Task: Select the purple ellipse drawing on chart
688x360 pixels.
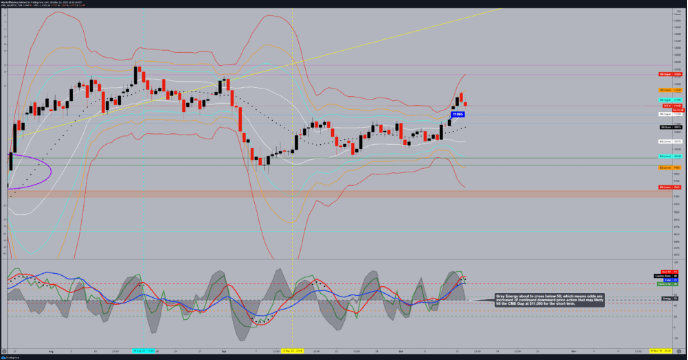Action: (x=30, y=172)
